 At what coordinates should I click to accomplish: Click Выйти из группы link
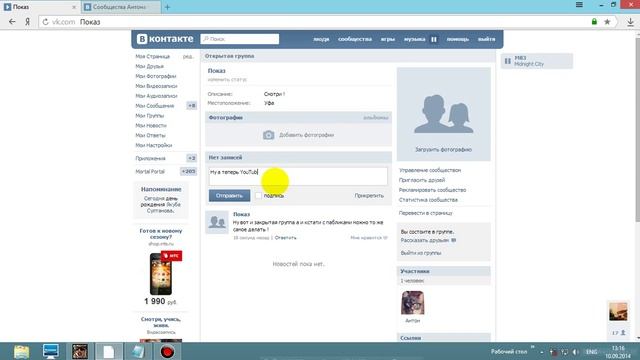coord(420,253)
